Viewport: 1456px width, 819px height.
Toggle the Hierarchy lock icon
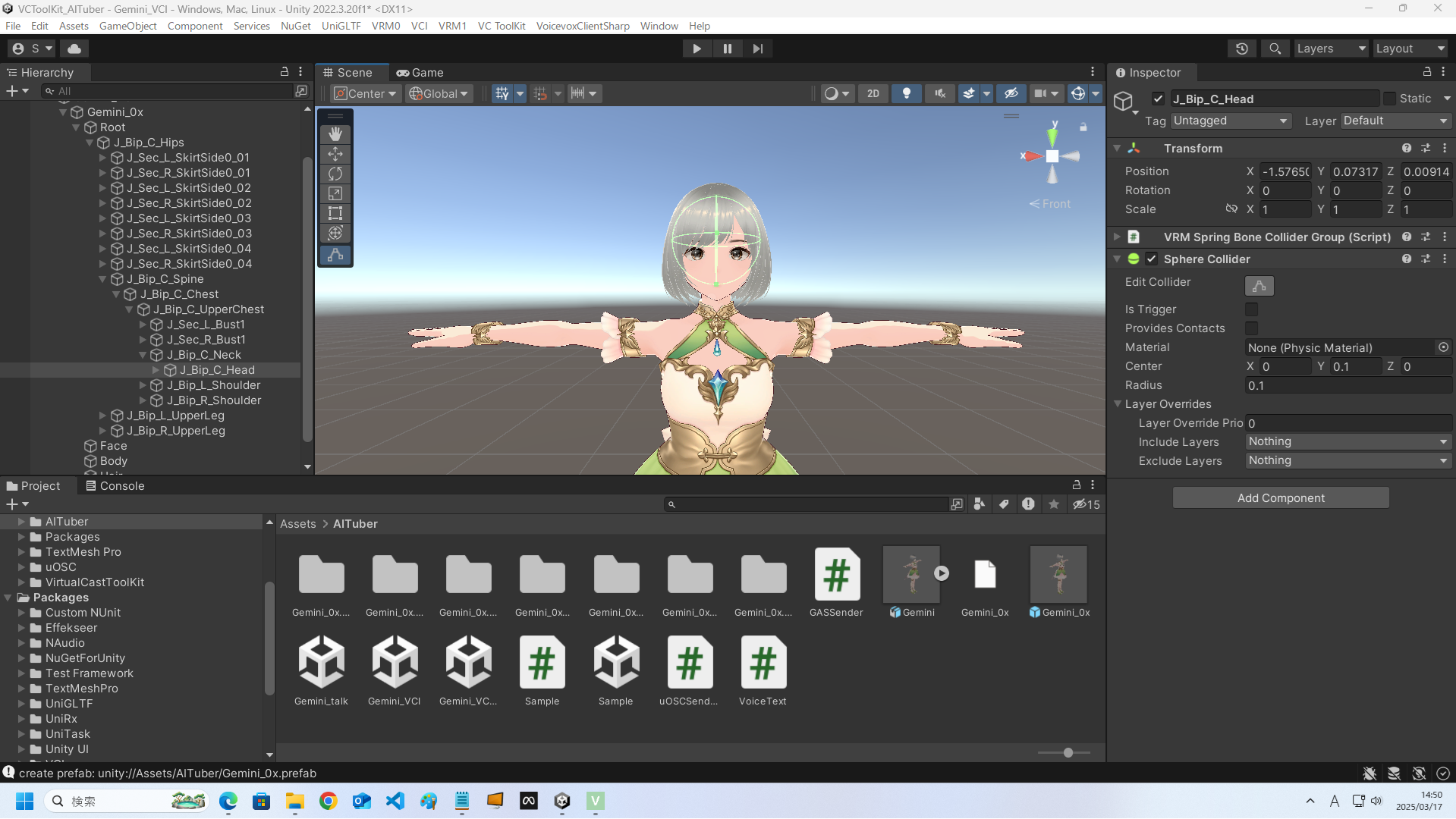[x=285, y=72]
